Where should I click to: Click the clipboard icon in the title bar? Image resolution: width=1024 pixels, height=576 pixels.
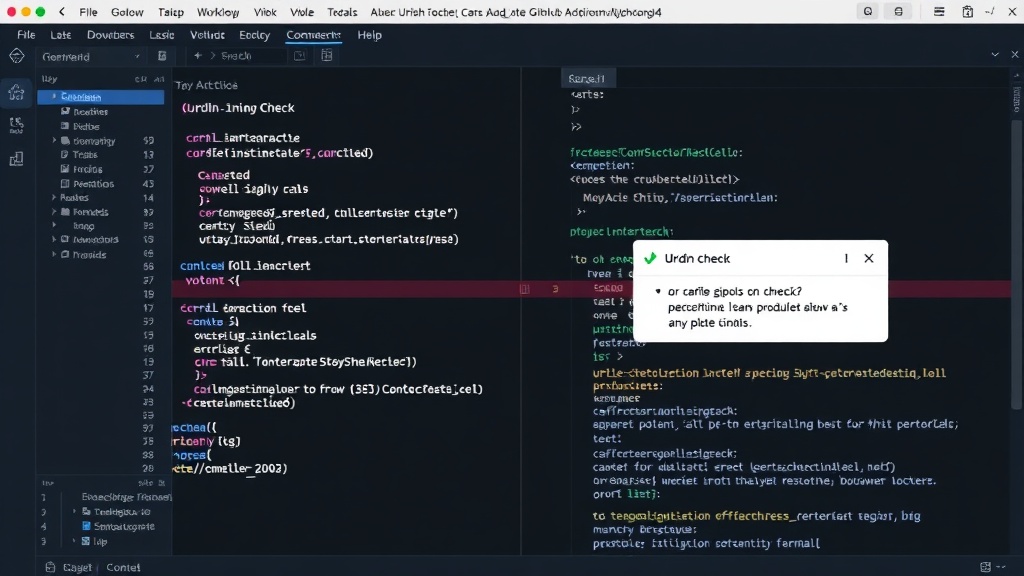coord(967,12)
